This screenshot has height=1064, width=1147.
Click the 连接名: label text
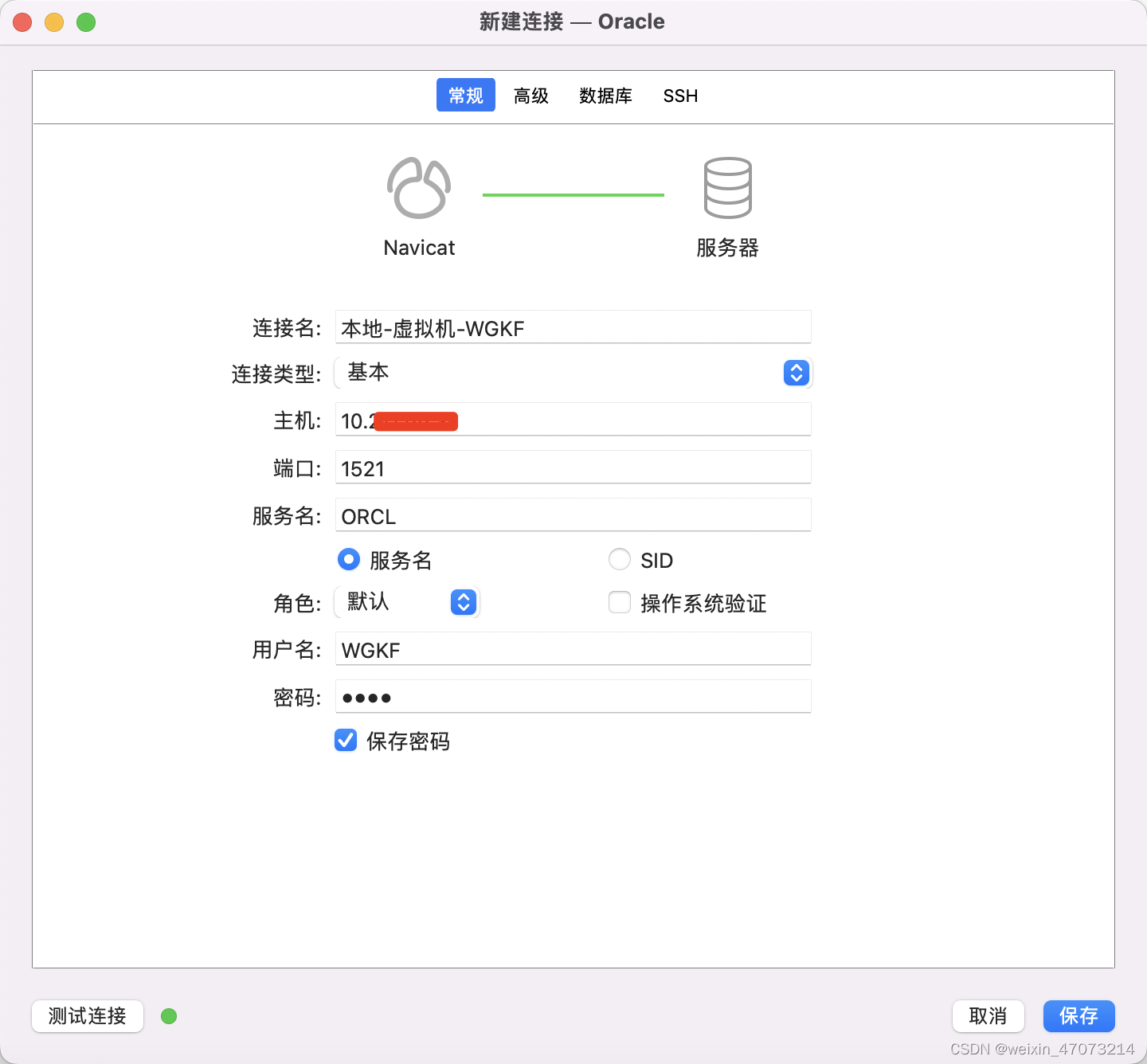[287, 328]
